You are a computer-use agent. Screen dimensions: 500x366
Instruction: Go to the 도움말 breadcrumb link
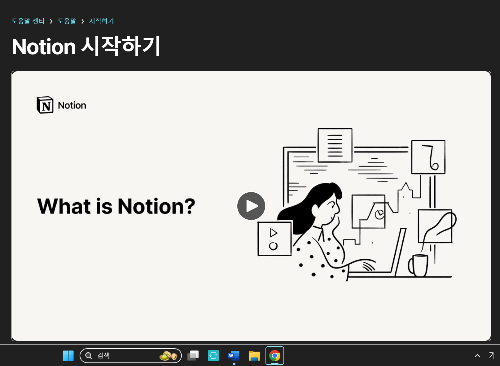pyautogui.click(x=67, y=21)
